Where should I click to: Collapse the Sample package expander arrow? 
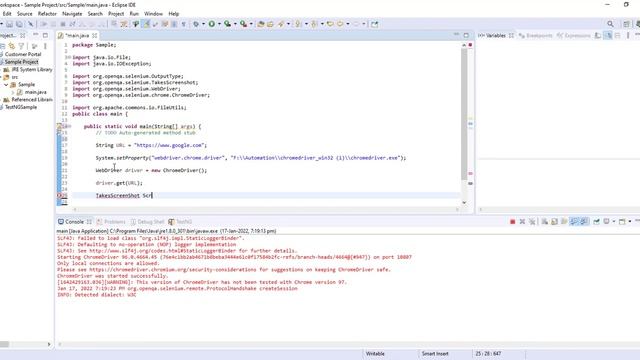click(x=6, y=84)
